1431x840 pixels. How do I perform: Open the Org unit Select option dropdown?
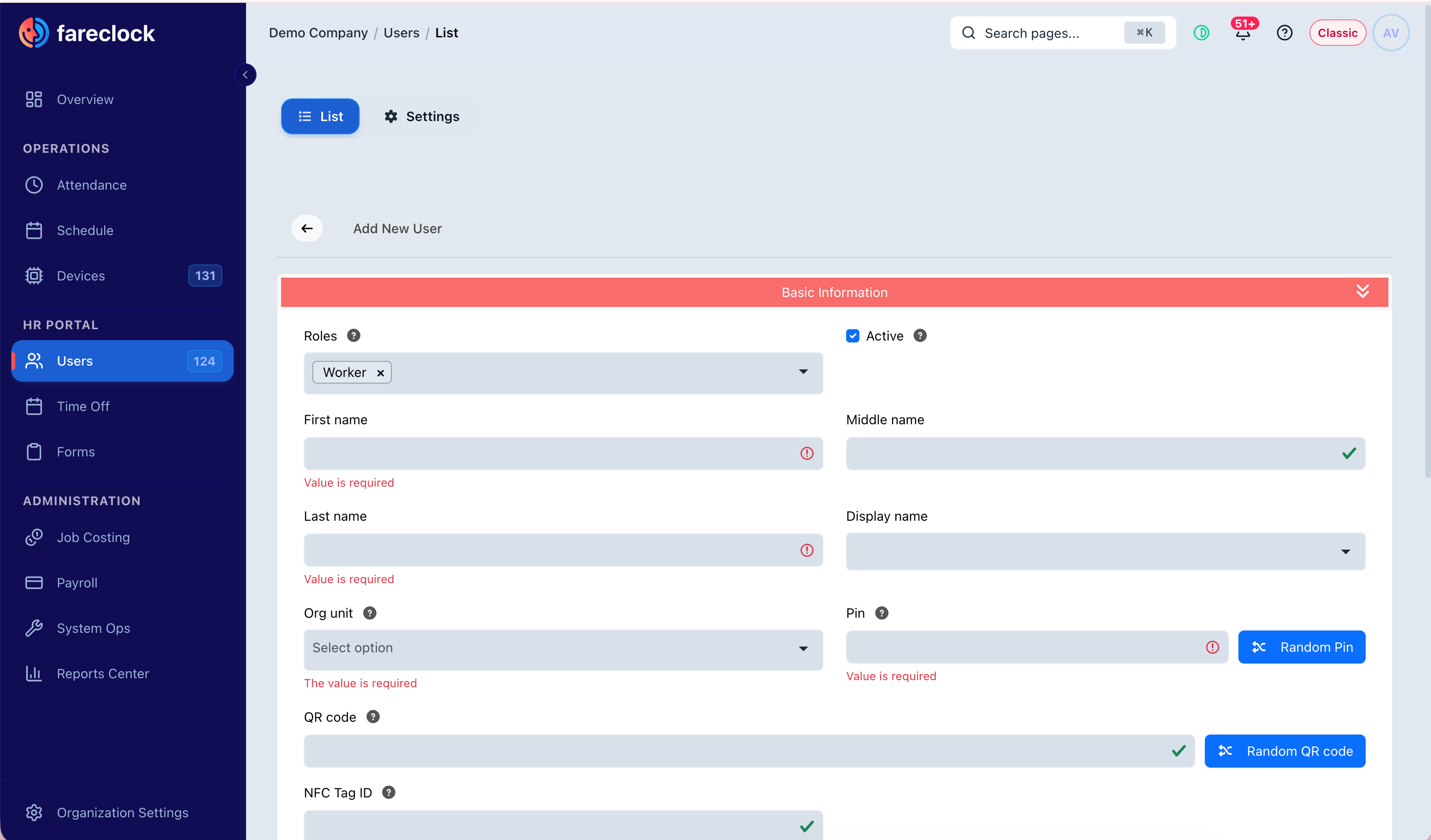pos(563,649)
